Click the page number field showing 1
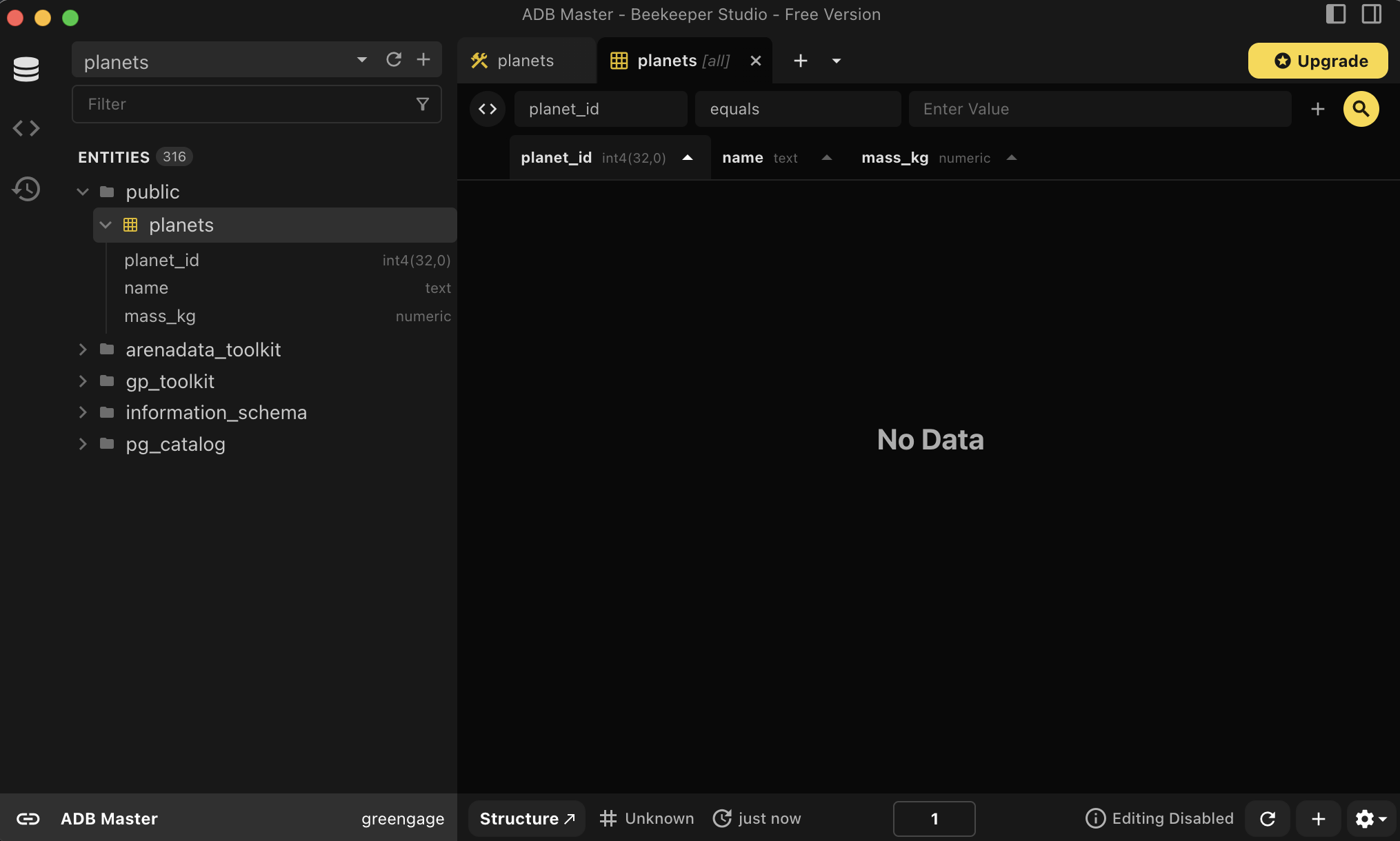This screenshot has width=1400, height=841. pyautogui.click(x=934, y=818)
